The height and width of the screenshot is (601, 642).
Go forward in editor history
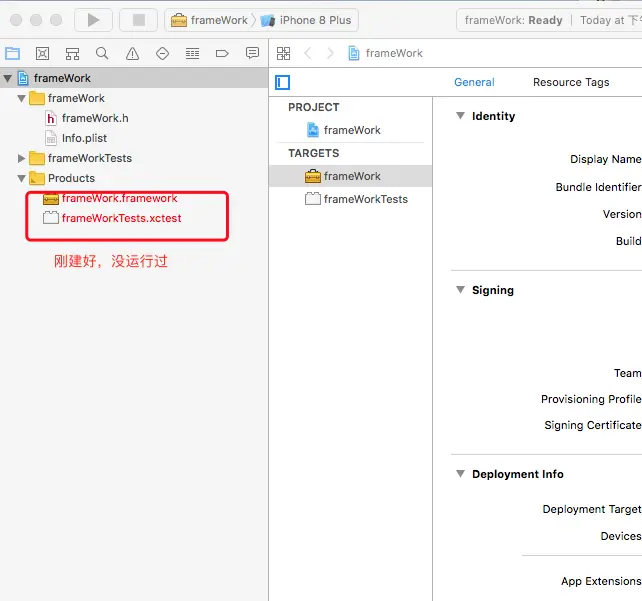[330, 54]
